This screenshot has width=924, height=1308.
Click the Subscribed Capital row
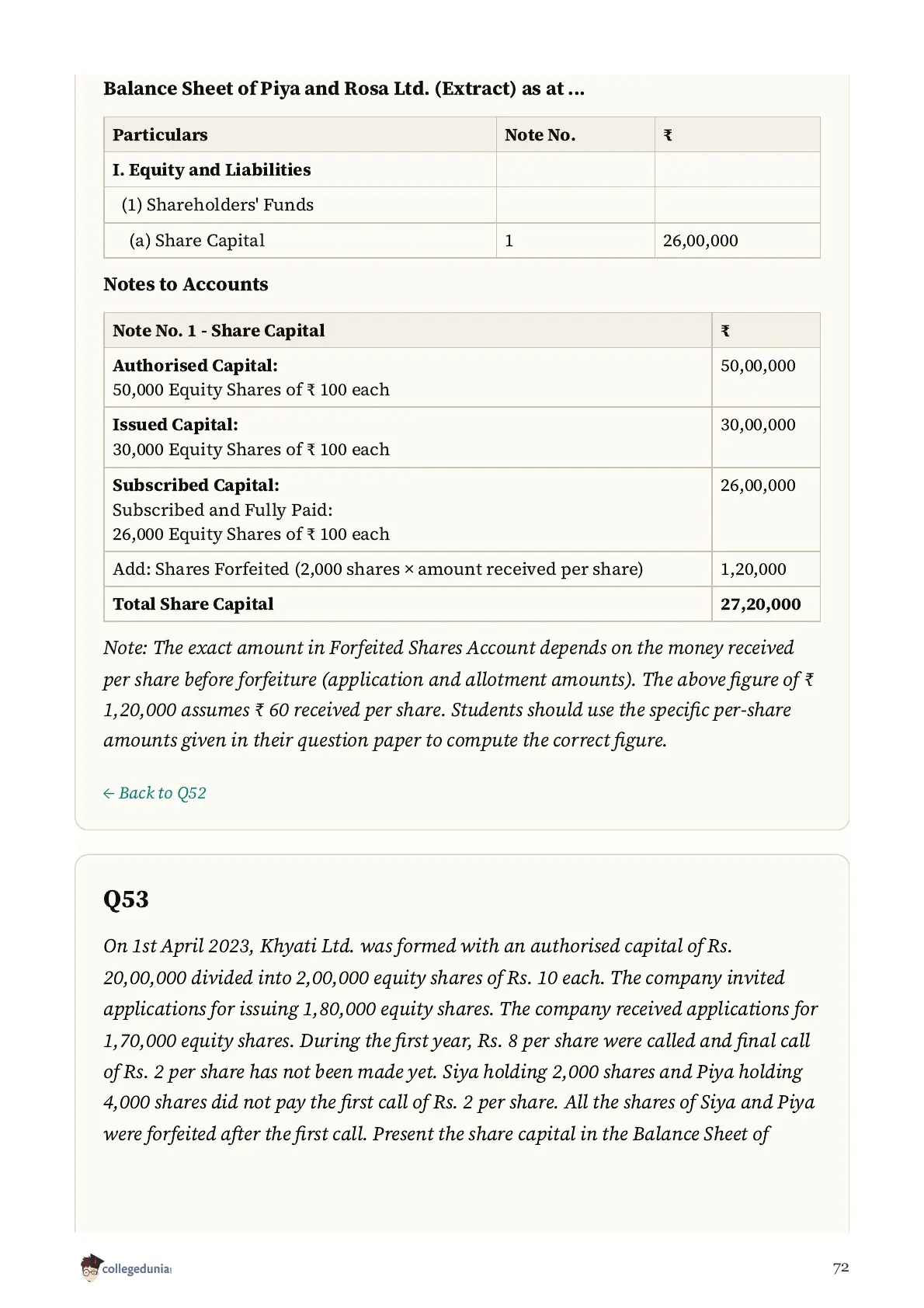[462, 510]
